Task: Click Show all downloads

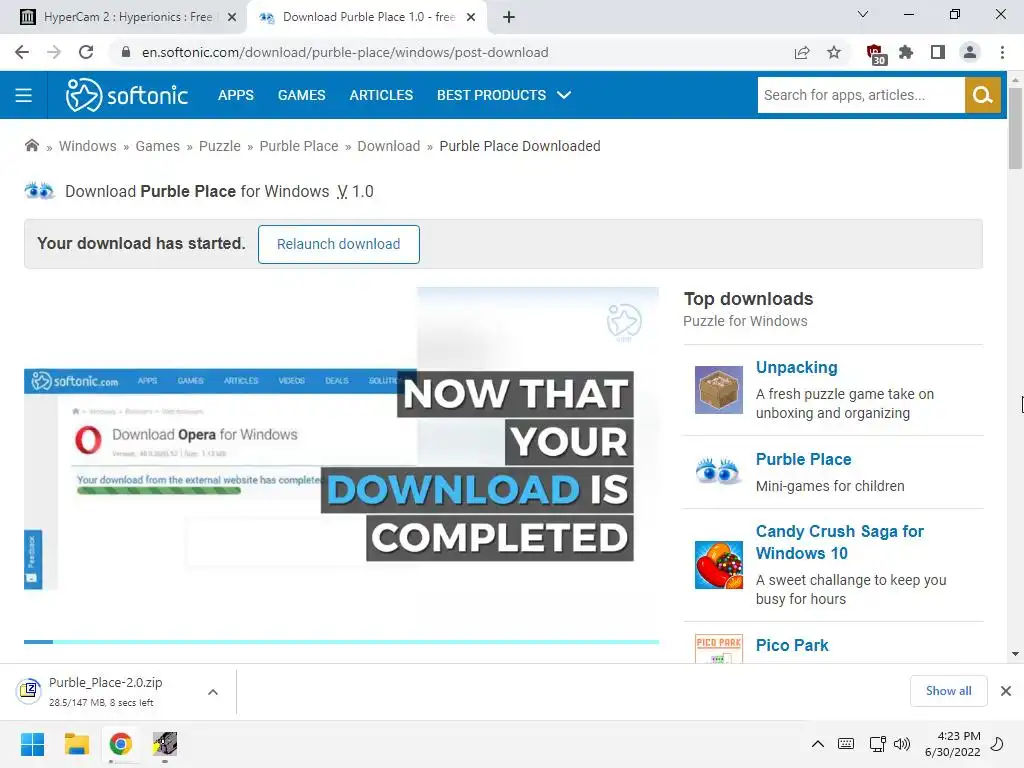Action: pyautogui.click(x=948, y=691)
